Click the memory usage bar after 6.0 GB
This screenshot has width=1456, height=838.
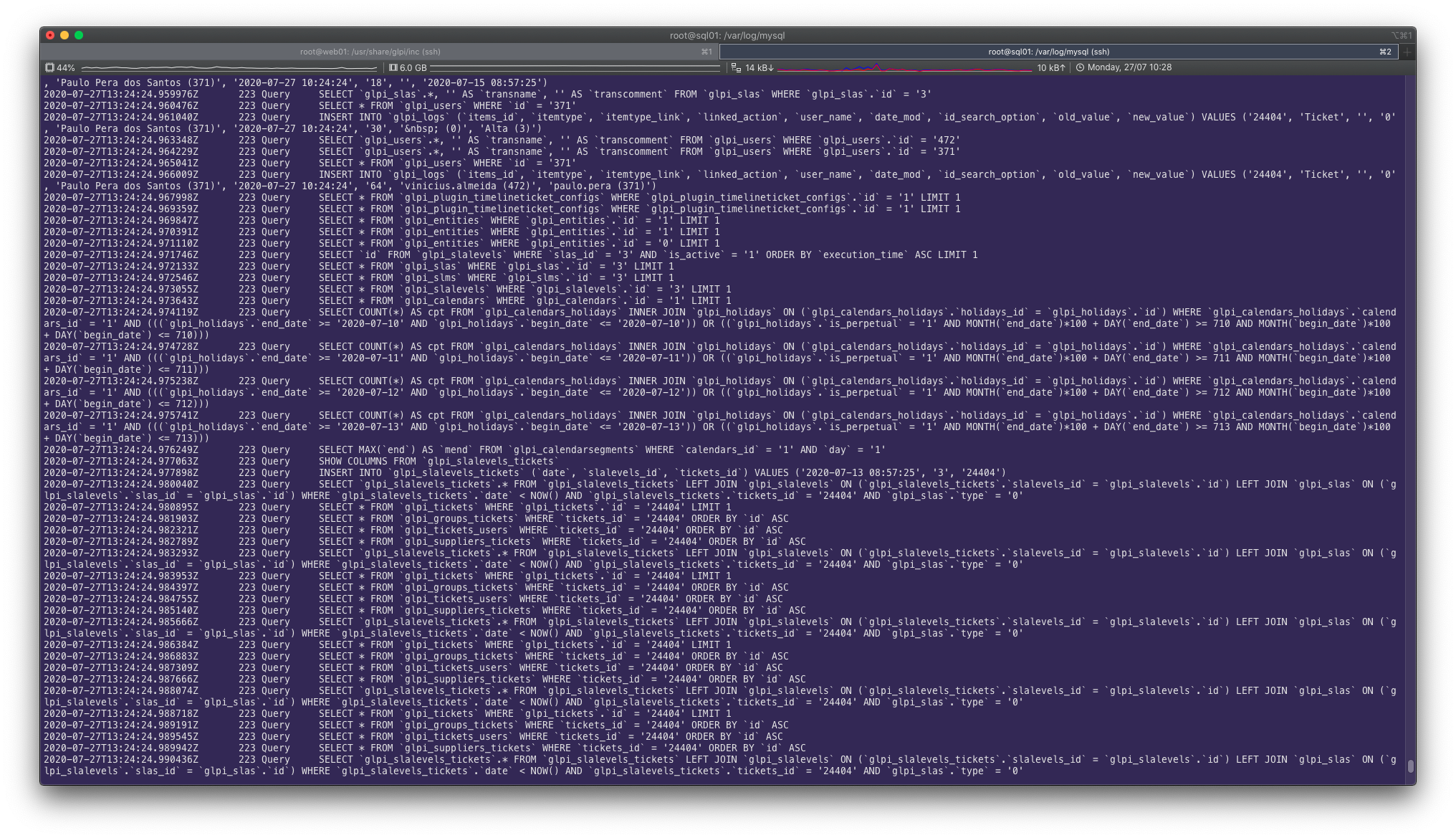[575, 67]
